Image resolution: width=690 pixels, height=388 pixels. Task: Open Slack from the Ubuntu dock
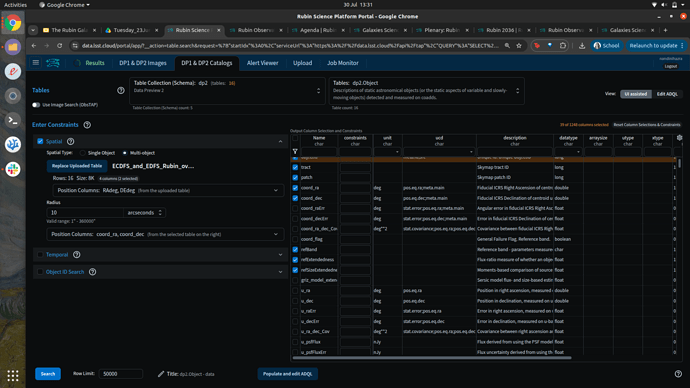(13, 169)
